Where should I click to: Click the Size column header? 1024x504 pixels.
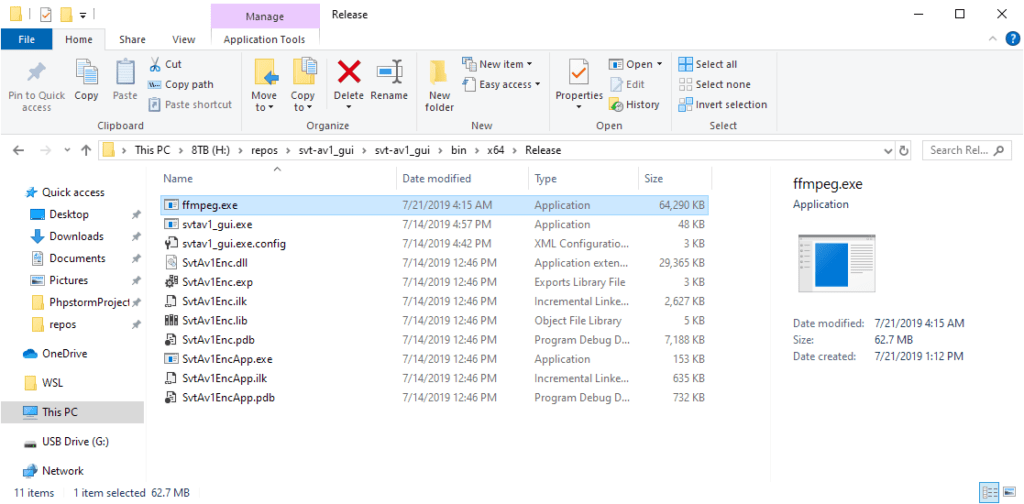coord(654,178)
